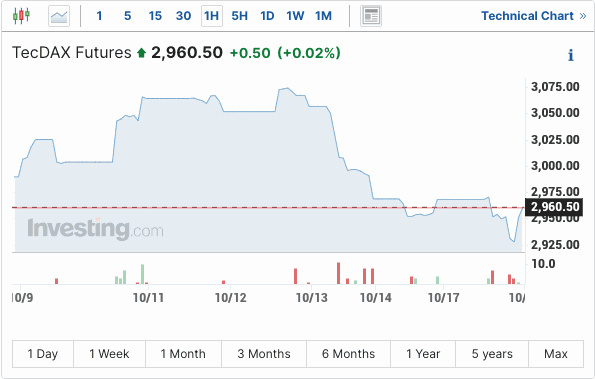Select the 1W interval
The width and height of the screenshot is (595, 379).
point(295,16)
